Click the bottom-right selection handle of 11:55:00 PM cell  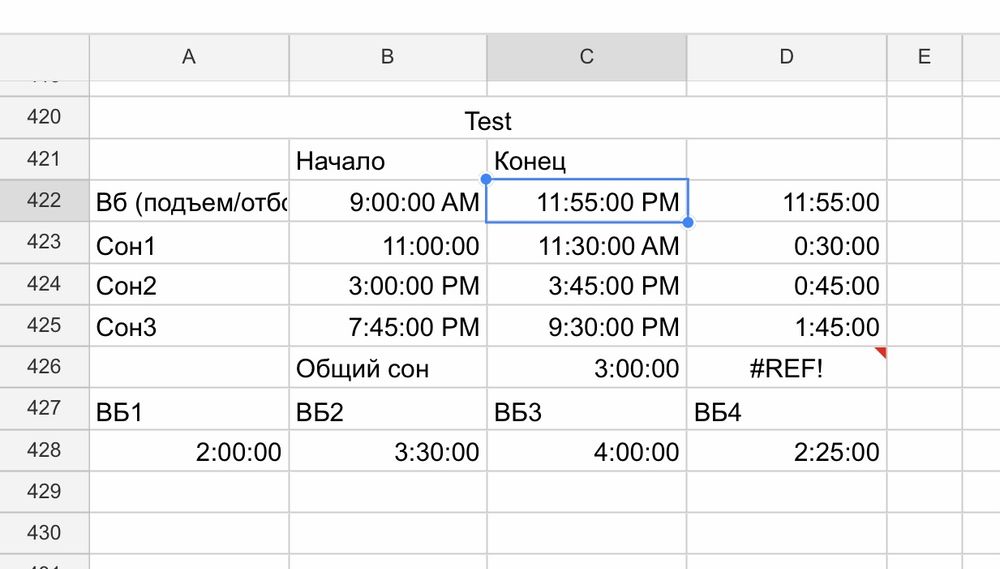pyautogui.click(x=687, y=222)
